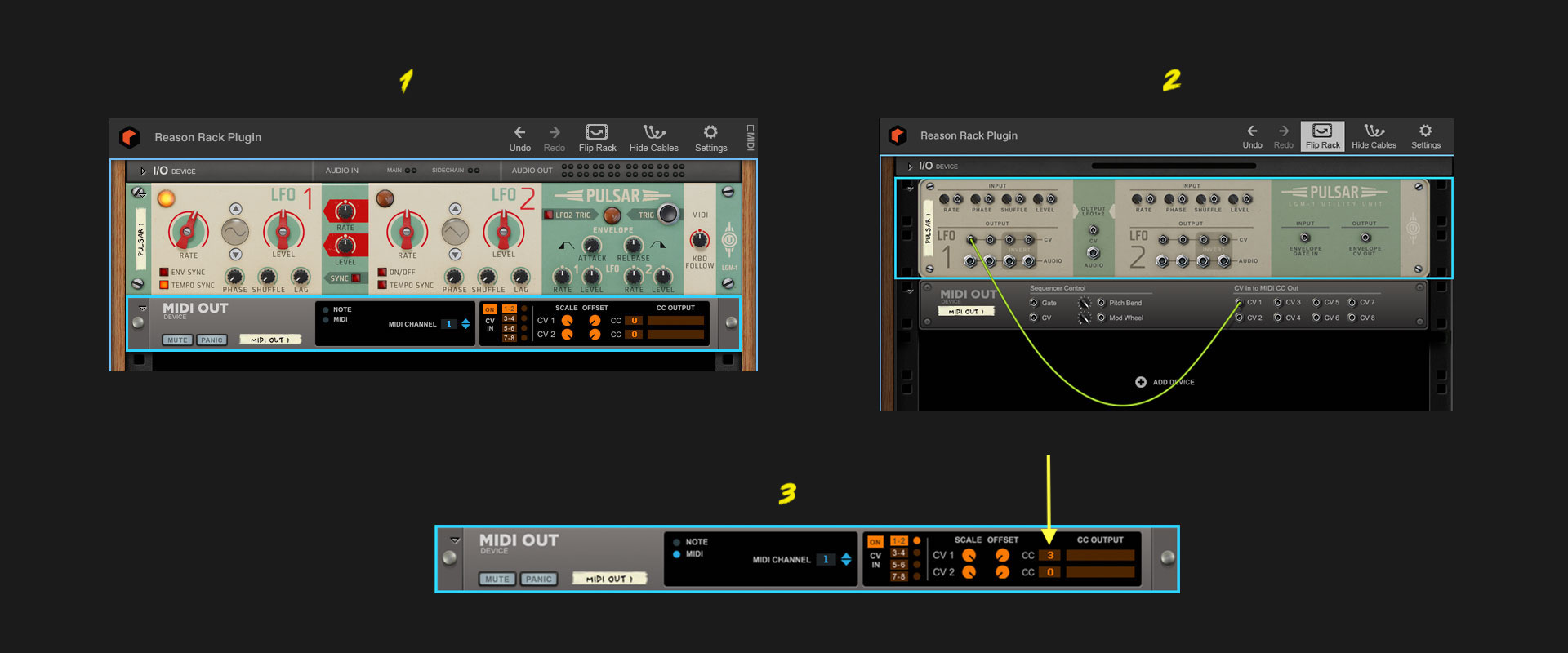Click the LFO 2 waveform display in the first rack
The image size is (1568, 653).
tap(455, 232)
